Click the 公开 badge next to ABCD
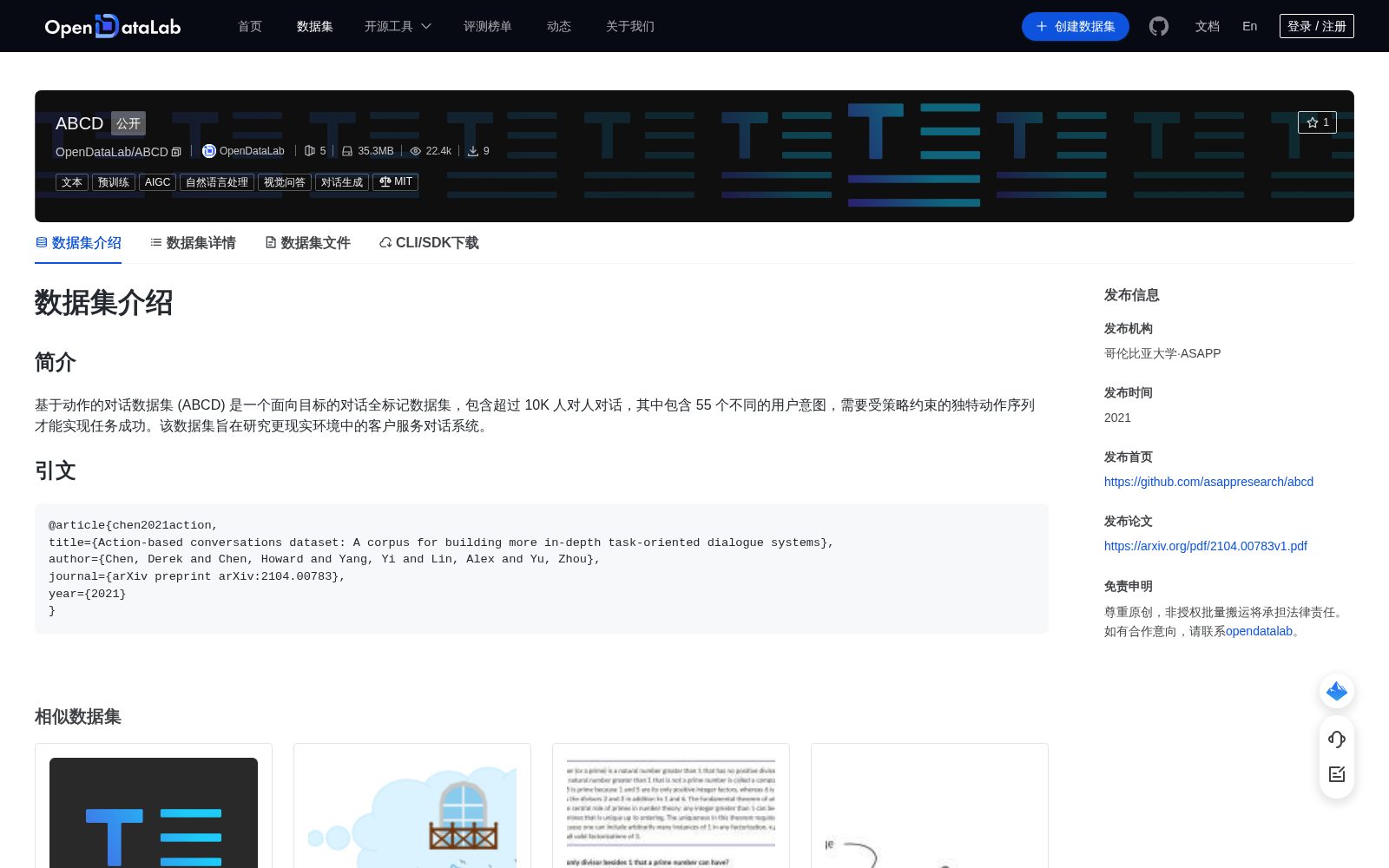 [128, 123]
